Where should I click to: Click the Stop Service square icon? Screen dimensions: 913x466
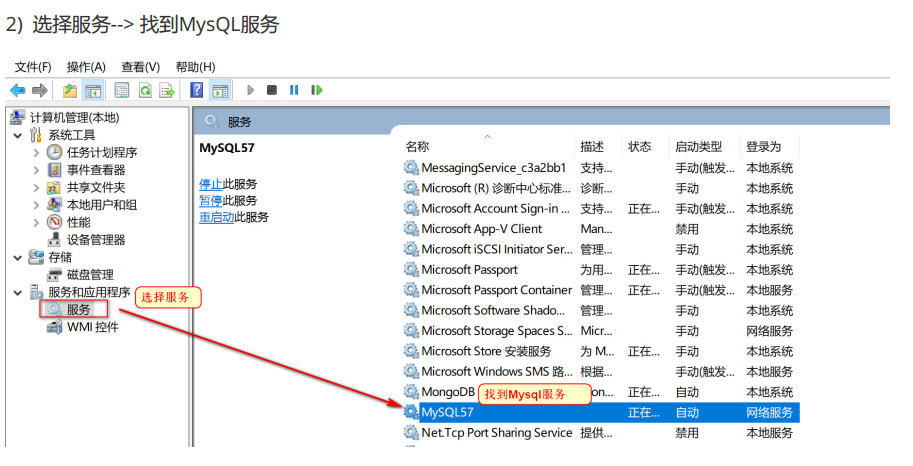pyautogui.click(x=272, y=90)
